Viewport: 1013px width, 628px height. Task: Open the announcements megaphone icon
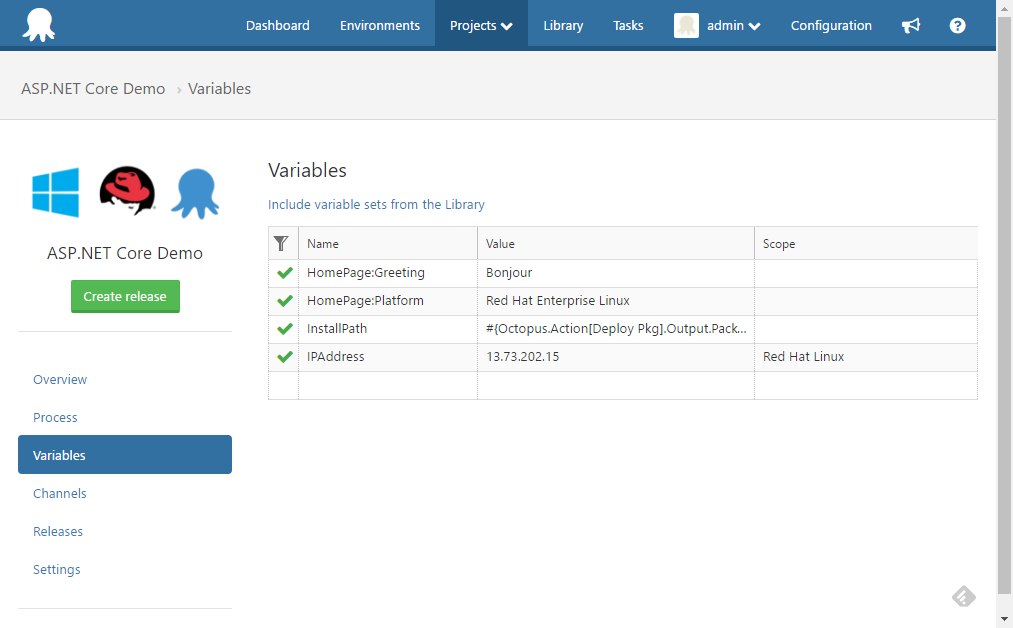click(911, 26)
